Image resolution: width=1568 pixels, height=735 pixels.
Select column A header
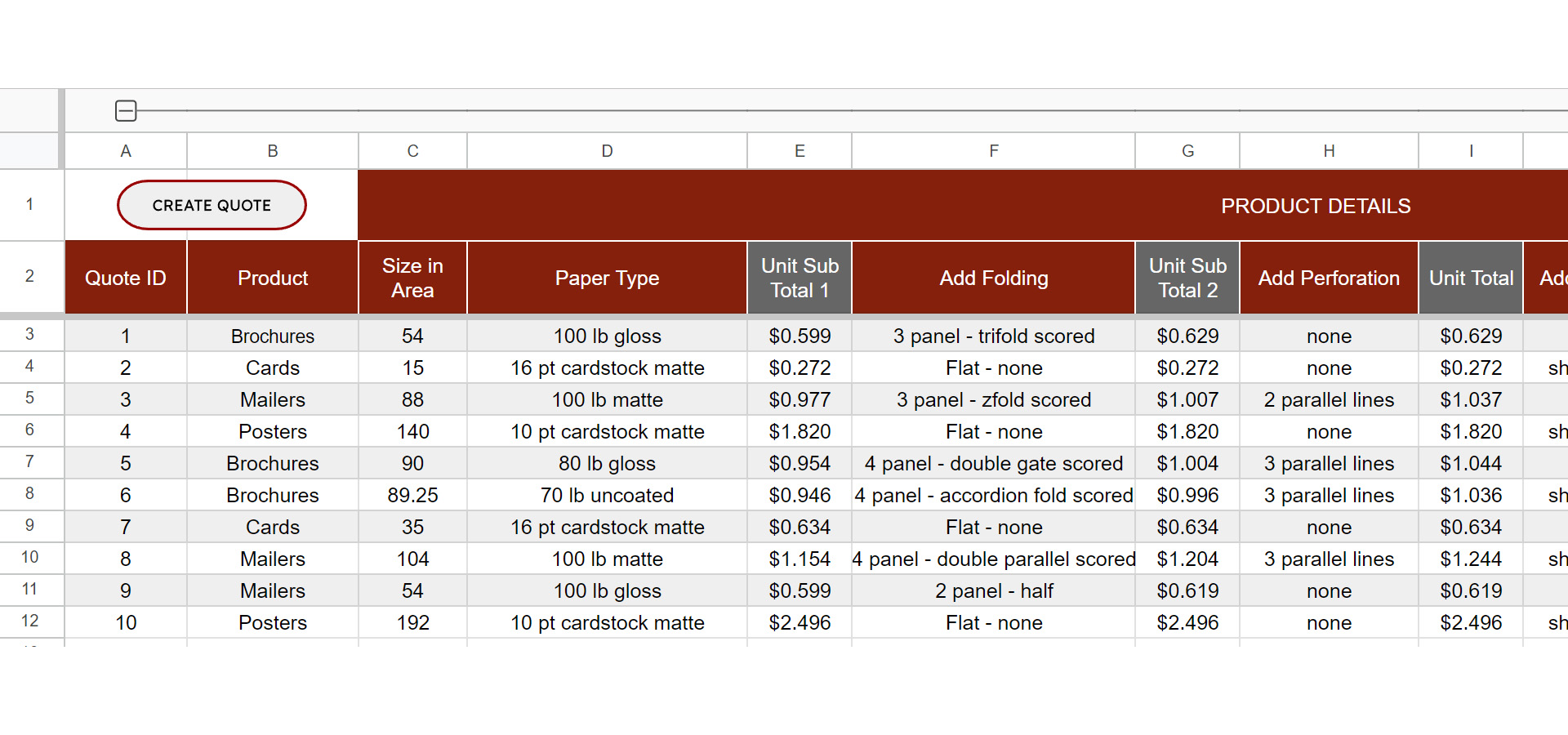(x=126, y=151)
